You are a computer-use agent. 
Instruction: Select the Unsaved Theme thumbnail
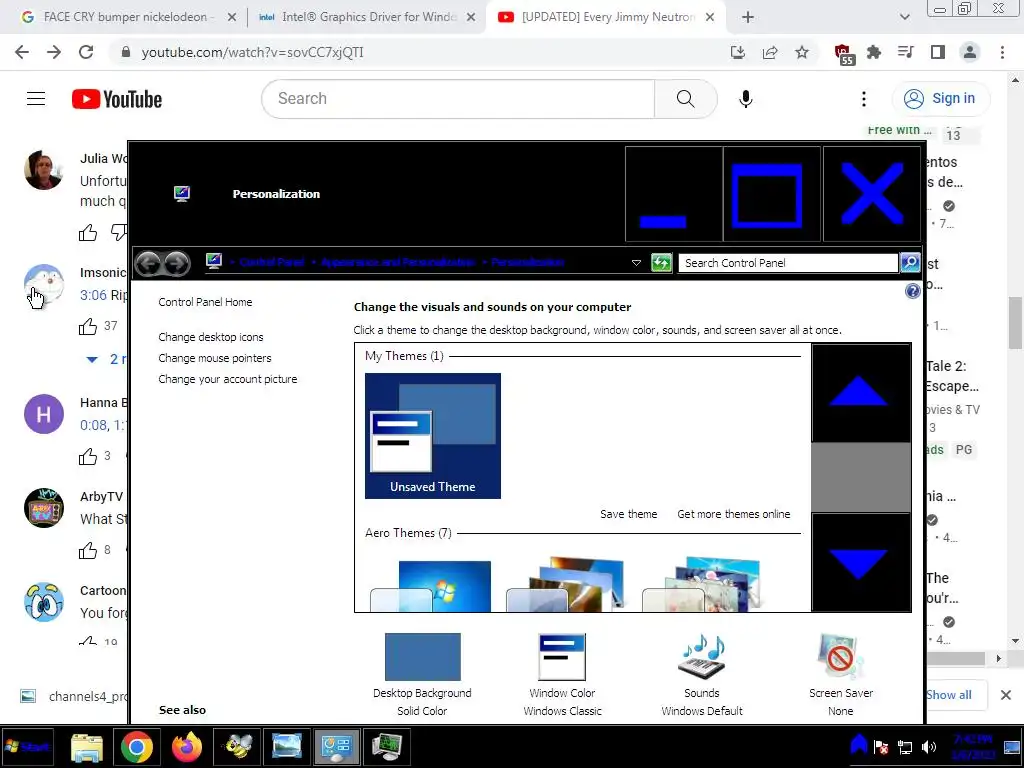pyautogui.click(x=432, y=436)
